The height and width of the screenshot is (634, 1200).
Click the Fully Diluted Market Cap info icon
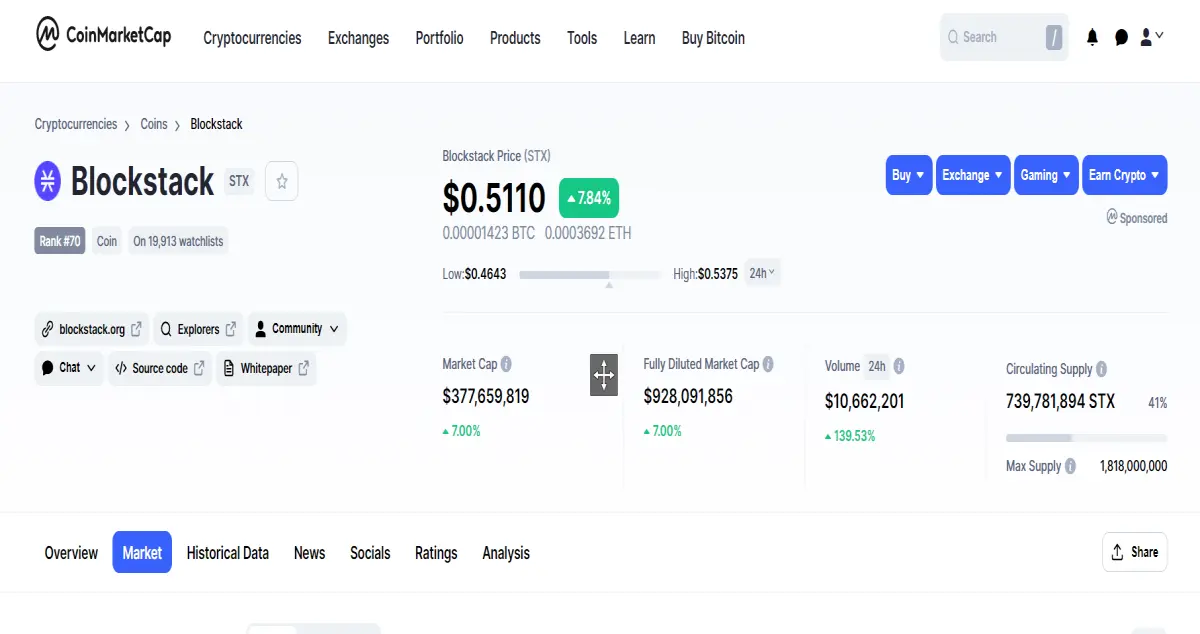point(768,364)
